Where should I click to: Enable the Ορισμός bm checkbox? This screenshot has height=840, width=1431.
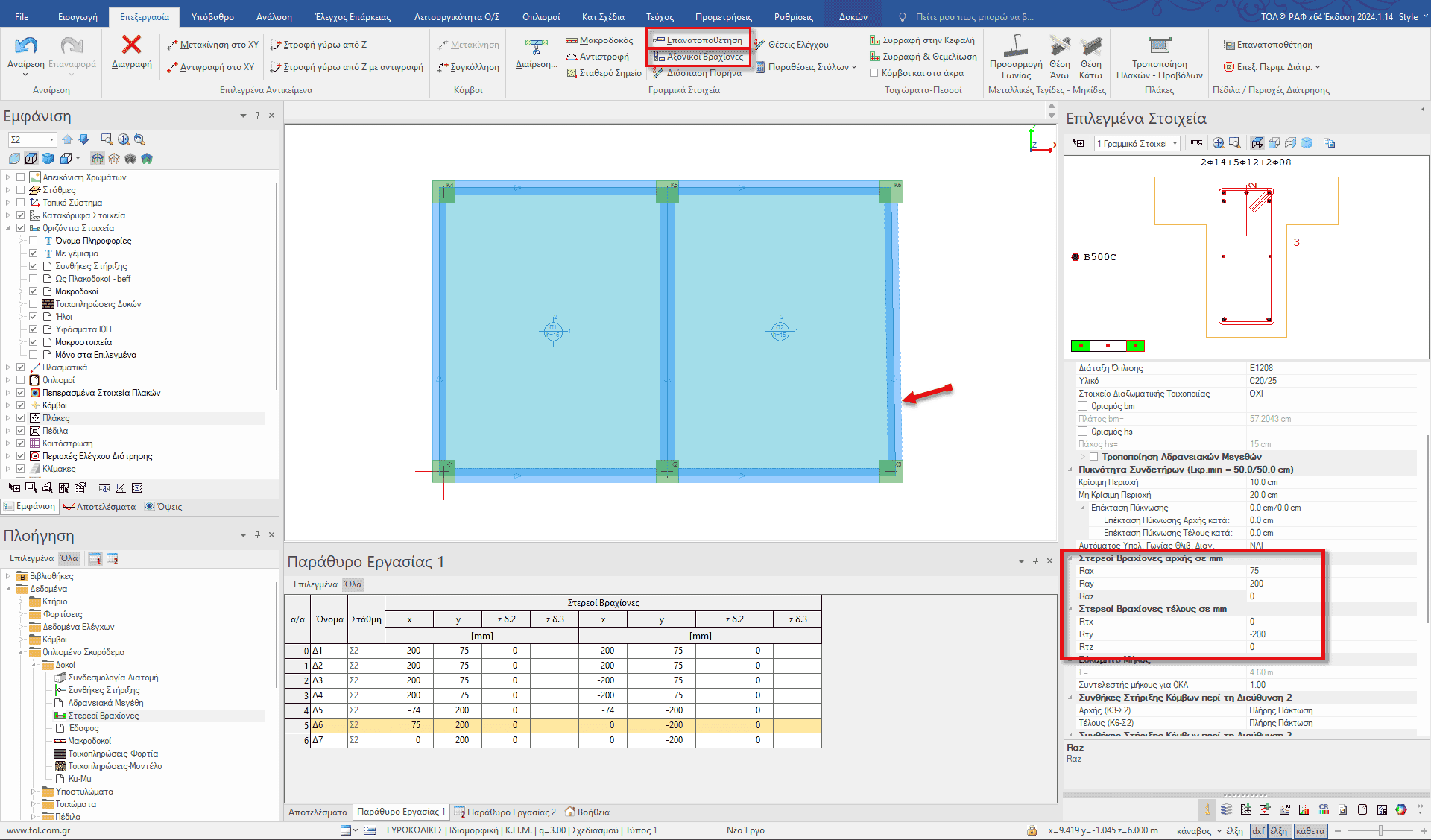(1083, 406)
